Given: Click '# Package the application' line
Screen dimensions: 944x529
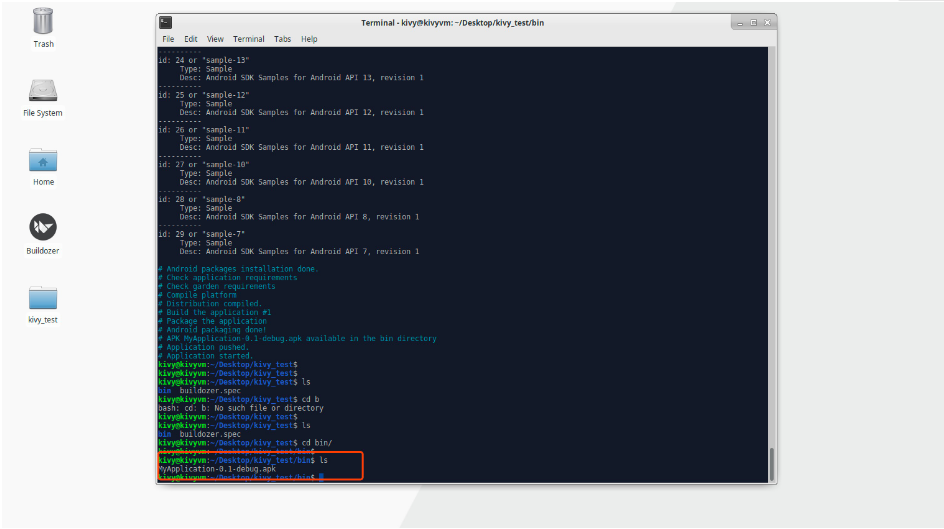Looking at the screenshot, I should (x=213, y=321).
